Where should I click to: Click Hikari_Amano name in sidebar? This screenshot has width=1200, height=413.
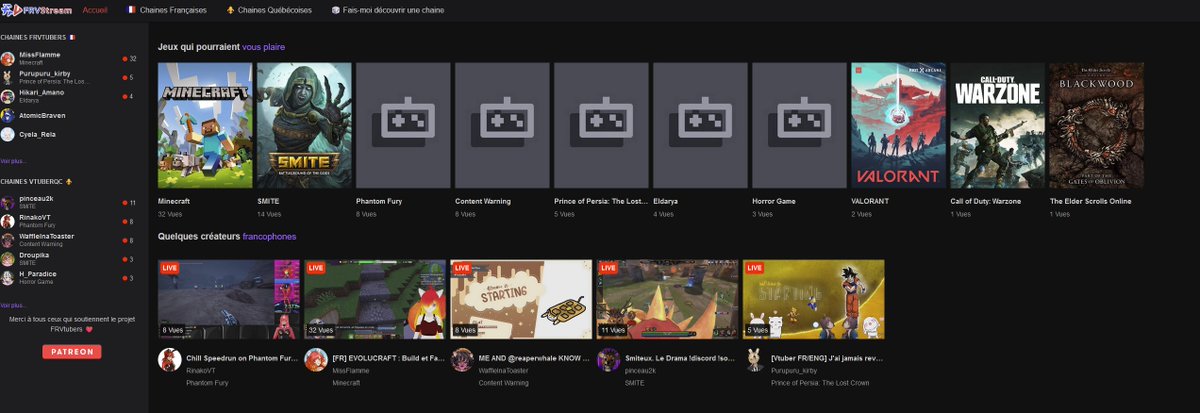coord(41,92)
